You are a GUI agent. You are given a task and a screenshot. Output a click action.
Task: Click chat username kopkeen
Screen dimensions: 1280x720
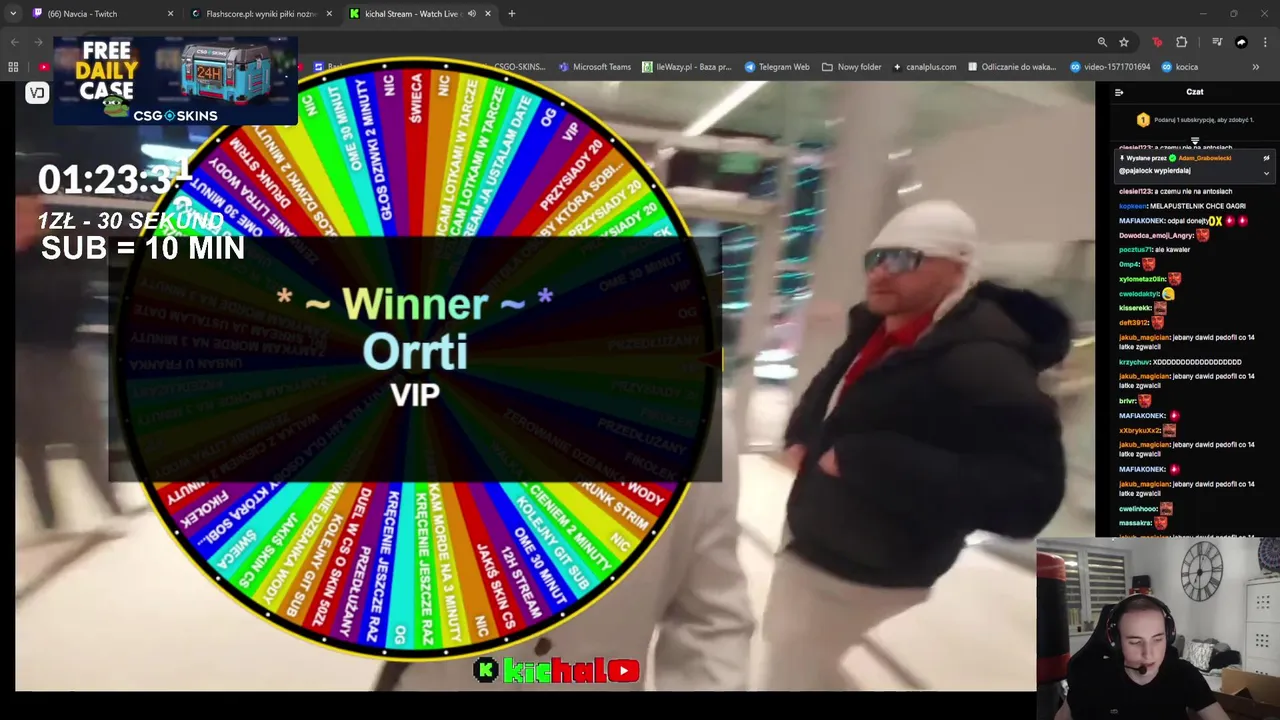(1133, 206)
